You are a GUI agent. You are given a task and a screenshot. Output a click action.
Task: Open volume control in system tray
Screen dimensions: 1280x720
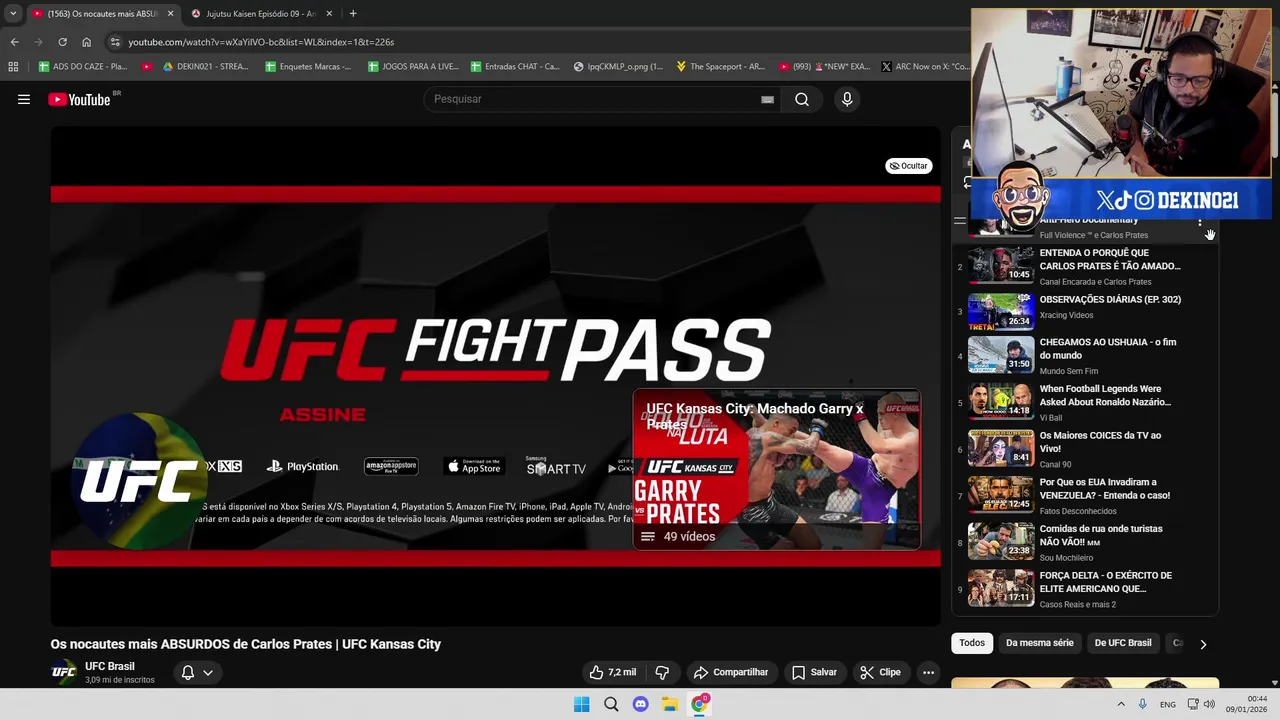click(1209, 704)
